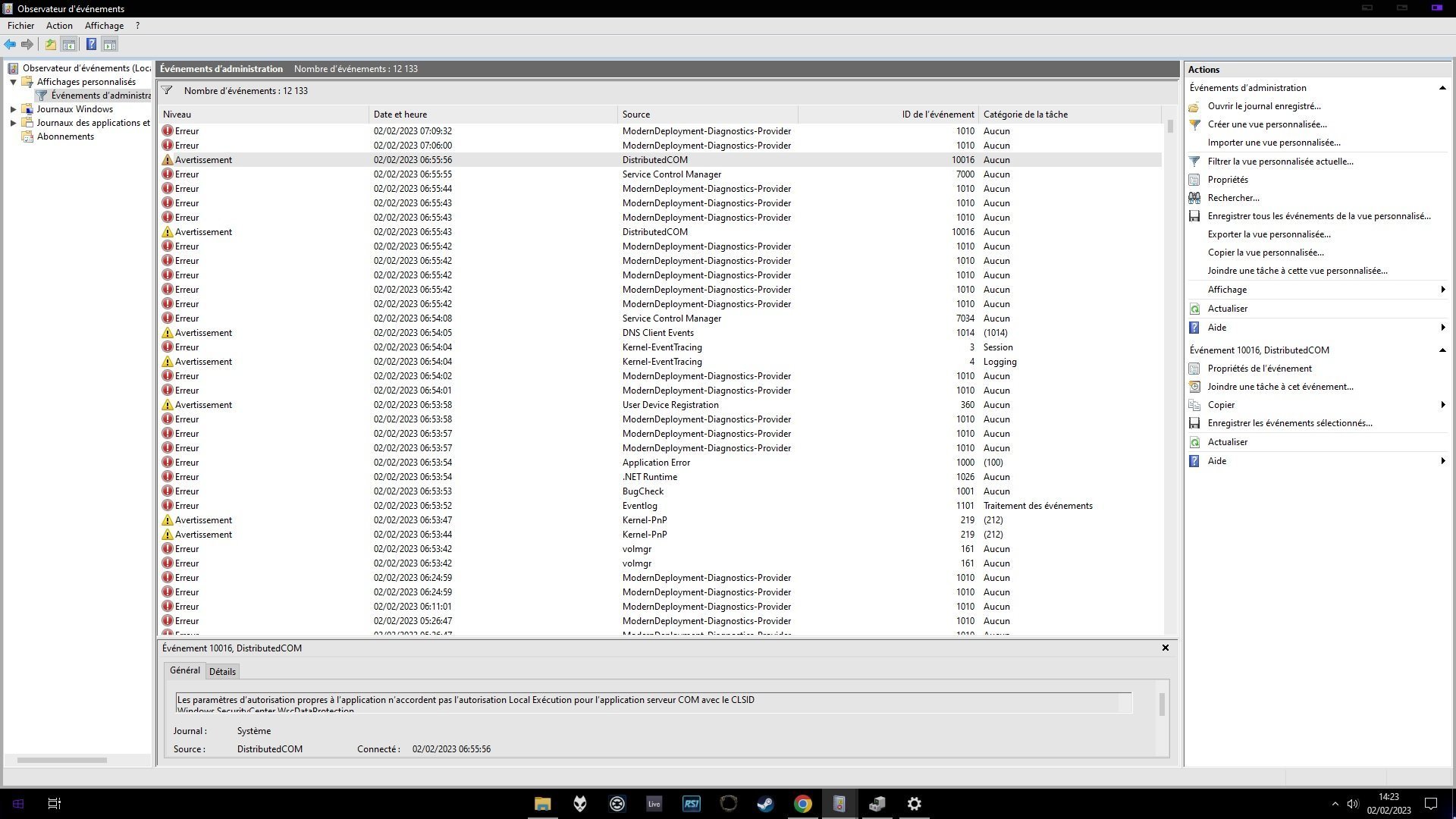
Task: Click Exporter la vue personnalisée action
Action: (1269, 234)
